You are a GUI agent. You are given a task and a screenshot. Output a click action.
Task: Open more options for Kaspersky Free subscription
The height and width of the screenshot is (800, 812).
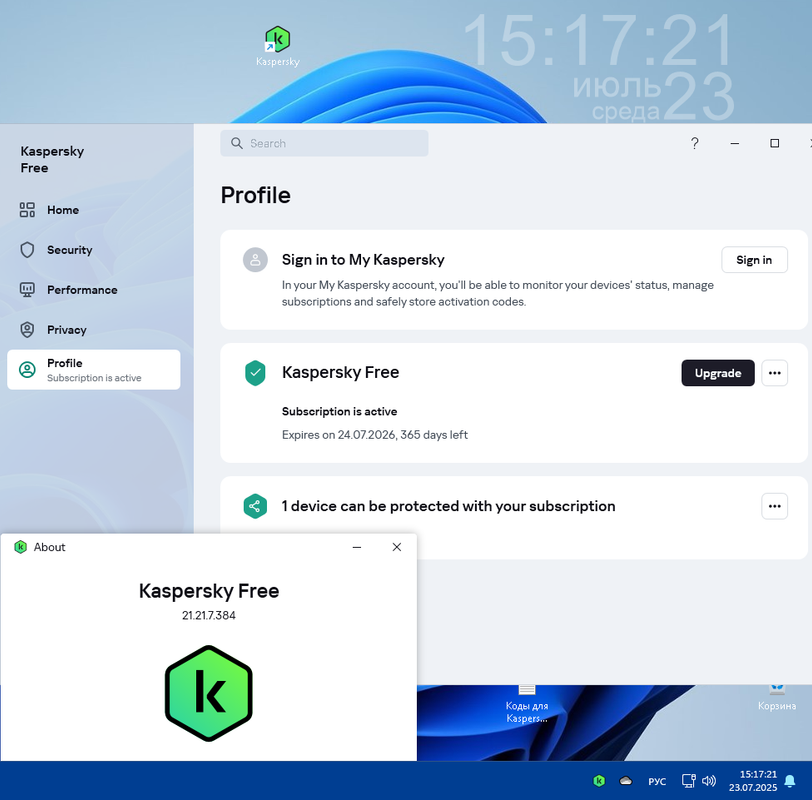[x=775, y=373]
